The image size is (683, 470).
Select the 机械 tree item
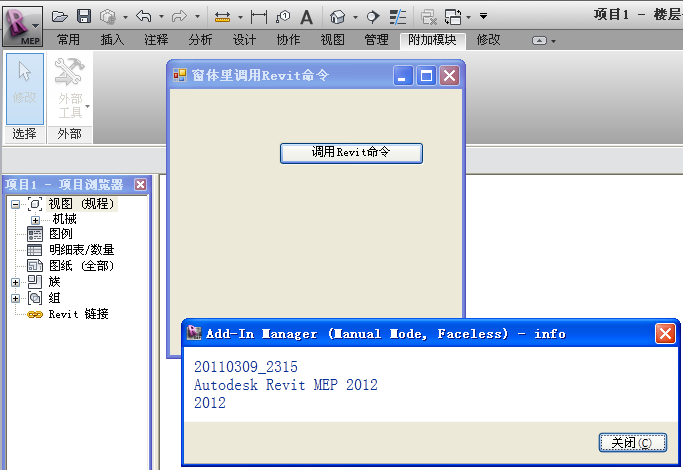point(64,219)
